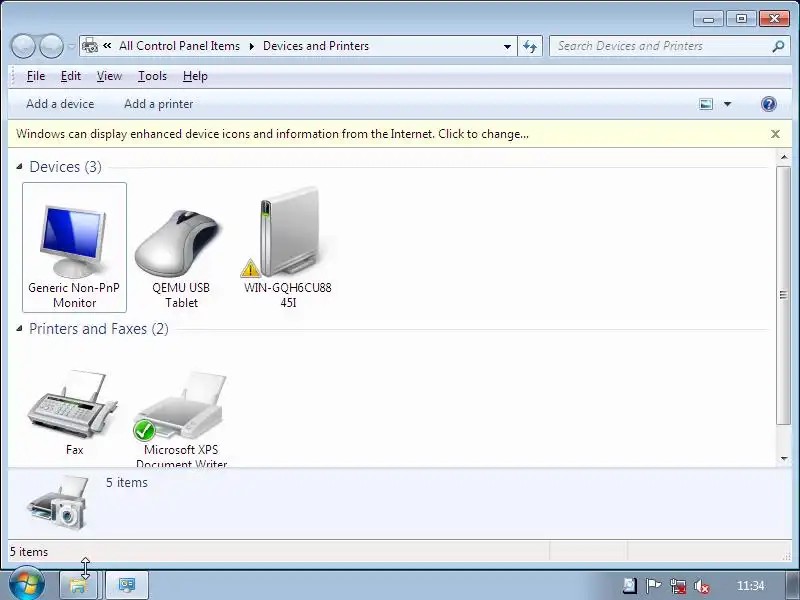Click the scrollbar down arrow

pos(784,459)
